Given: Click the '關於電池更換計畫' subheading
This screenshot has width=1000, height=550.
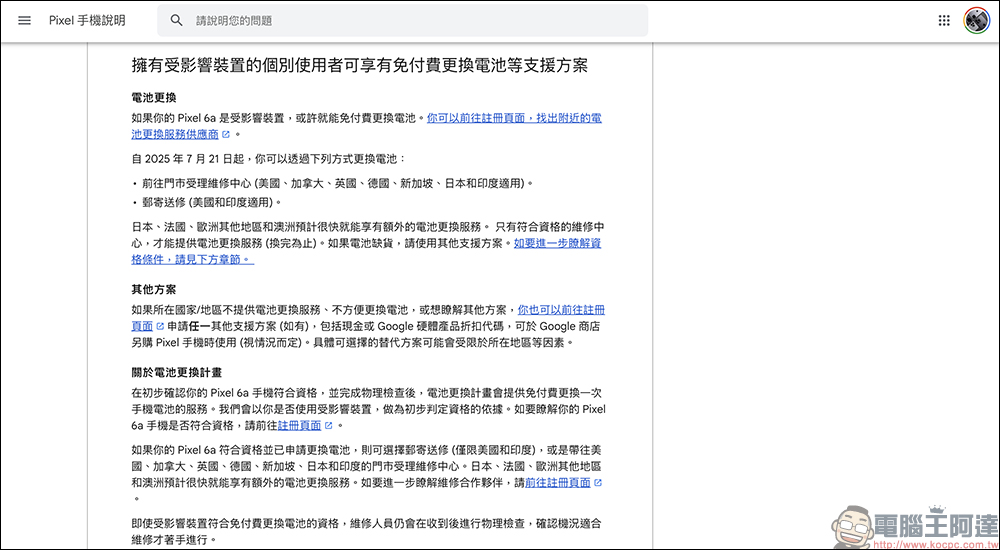Looking at the screenshot, I should [177, 372].
